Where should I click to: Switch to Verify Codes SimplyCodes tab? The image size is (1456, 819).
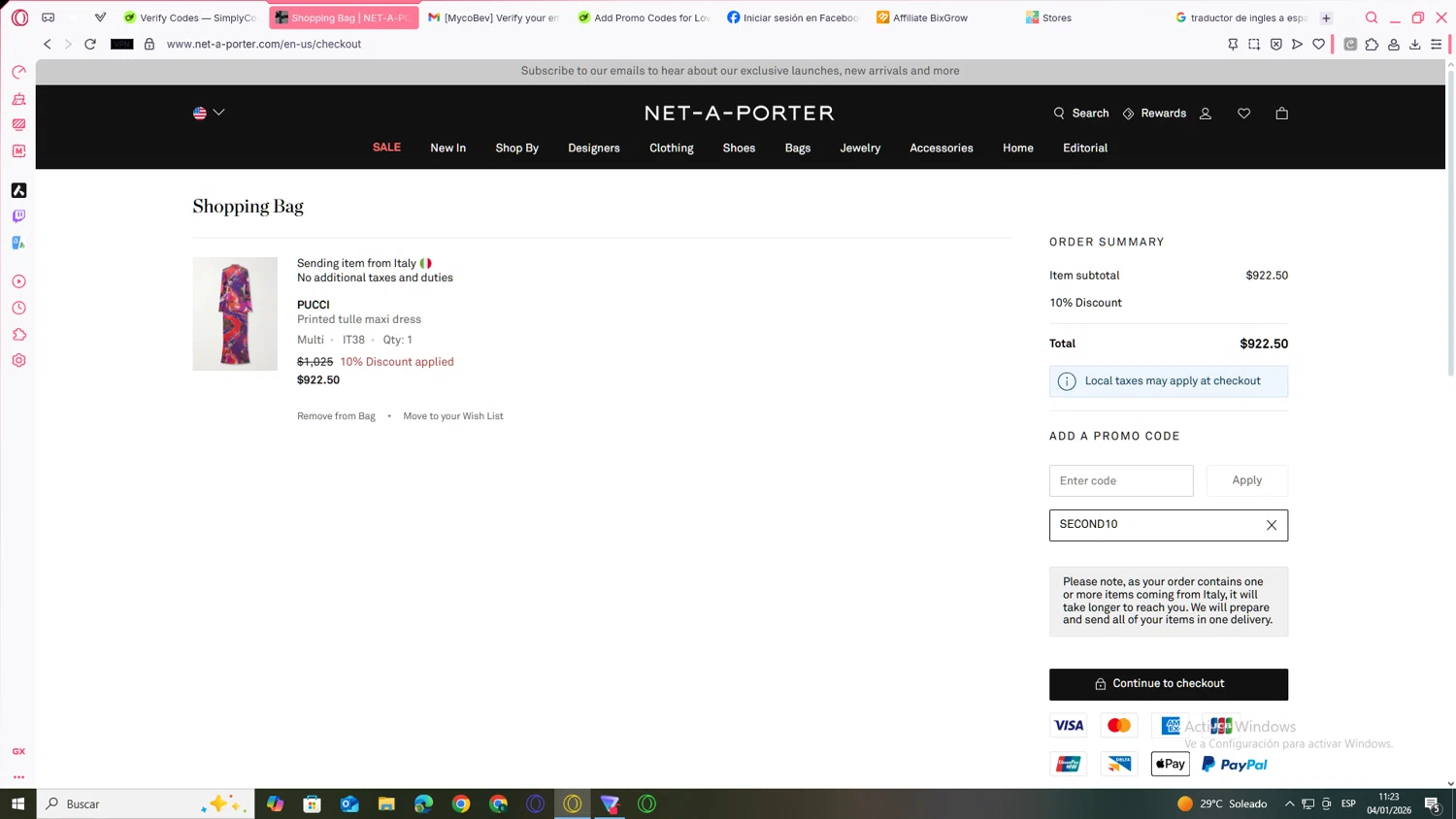[x=191, y=17]
